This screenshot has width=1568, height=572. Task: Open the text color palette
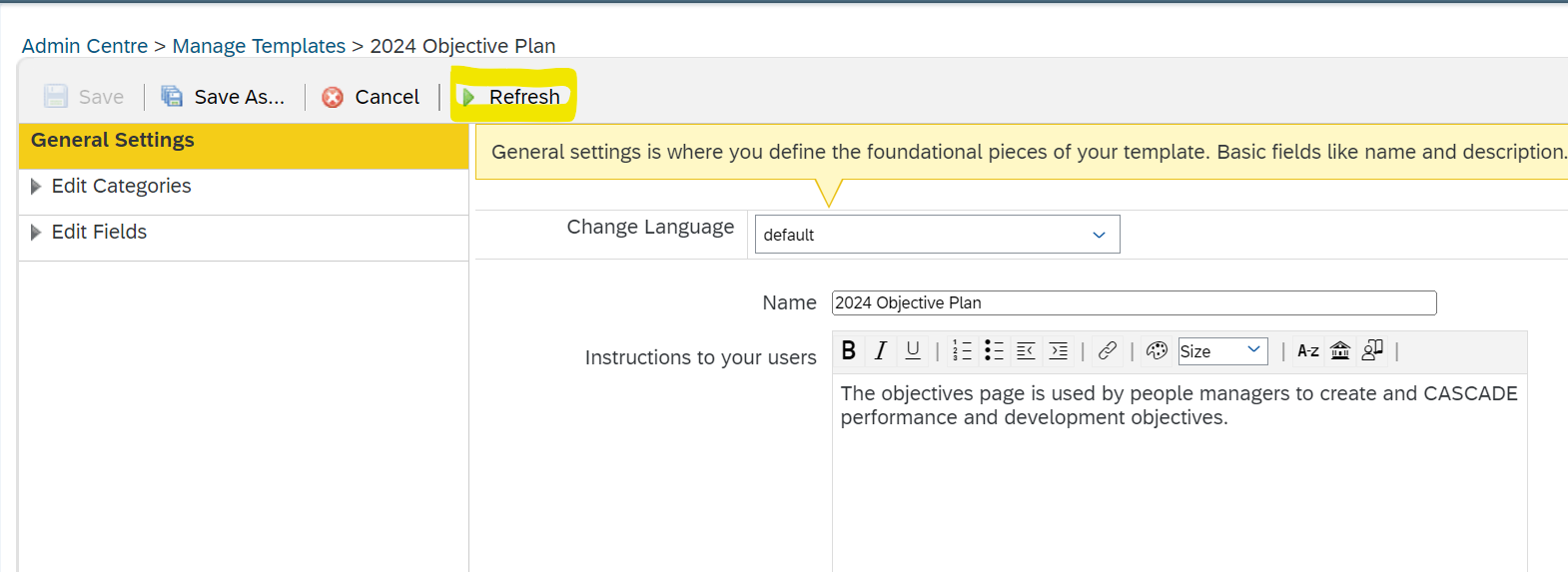click(1157, 350)
